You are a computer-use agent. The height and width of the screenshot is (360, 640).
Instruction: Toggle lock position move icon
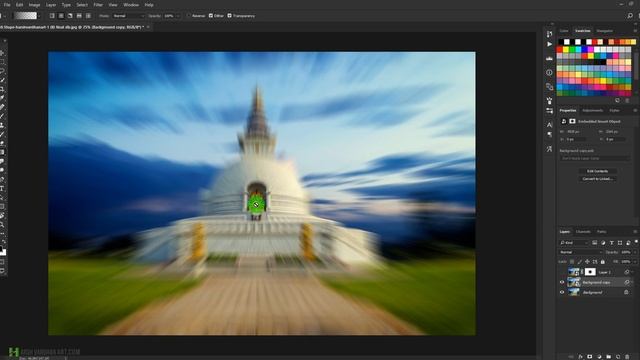pos(587,262)
